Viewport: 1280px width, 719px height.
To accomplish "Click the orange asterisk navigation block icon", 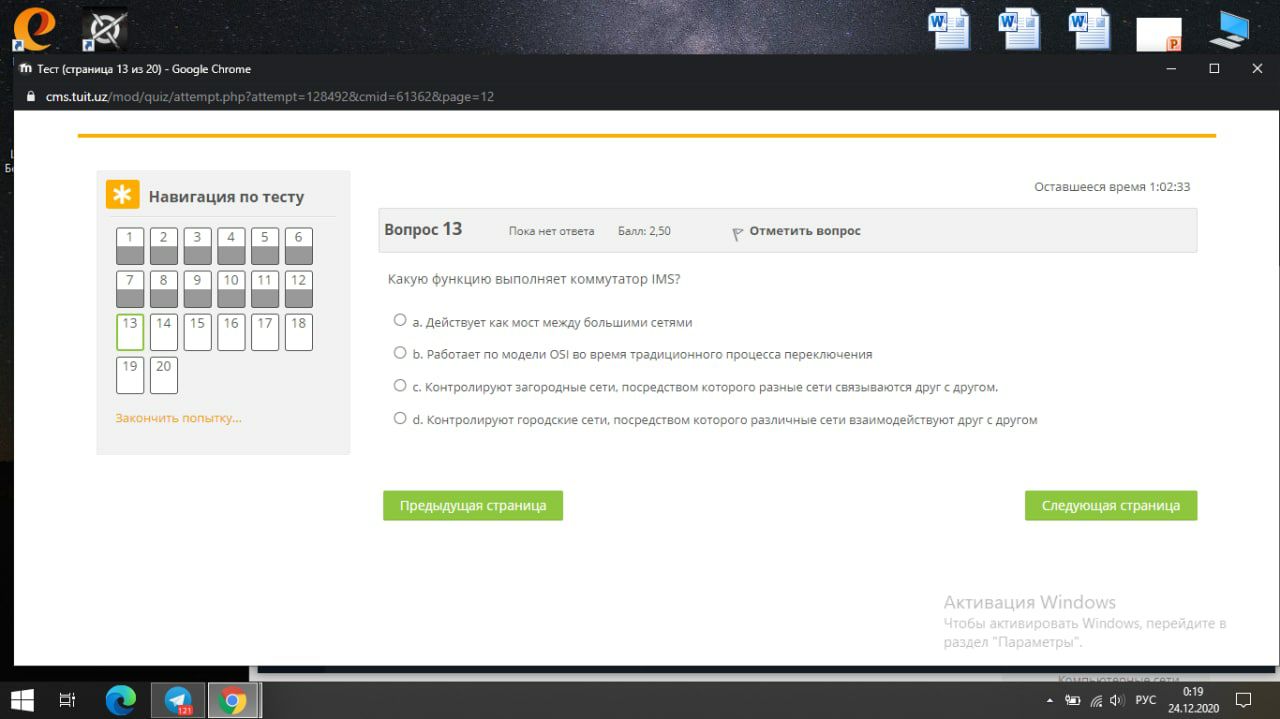I will (123, 195).
